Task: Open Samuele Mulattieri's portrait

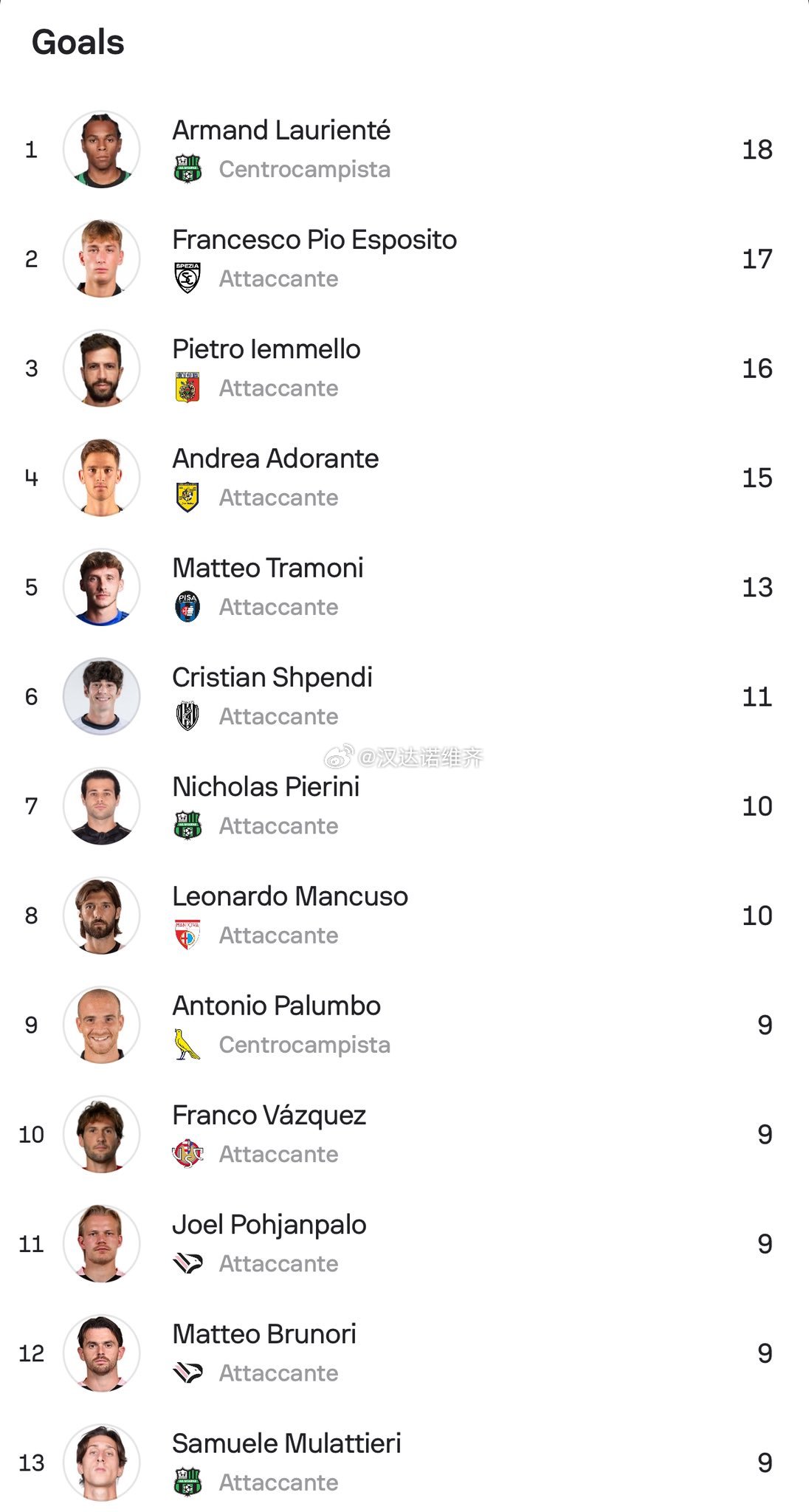Action: click(101, 1463)
